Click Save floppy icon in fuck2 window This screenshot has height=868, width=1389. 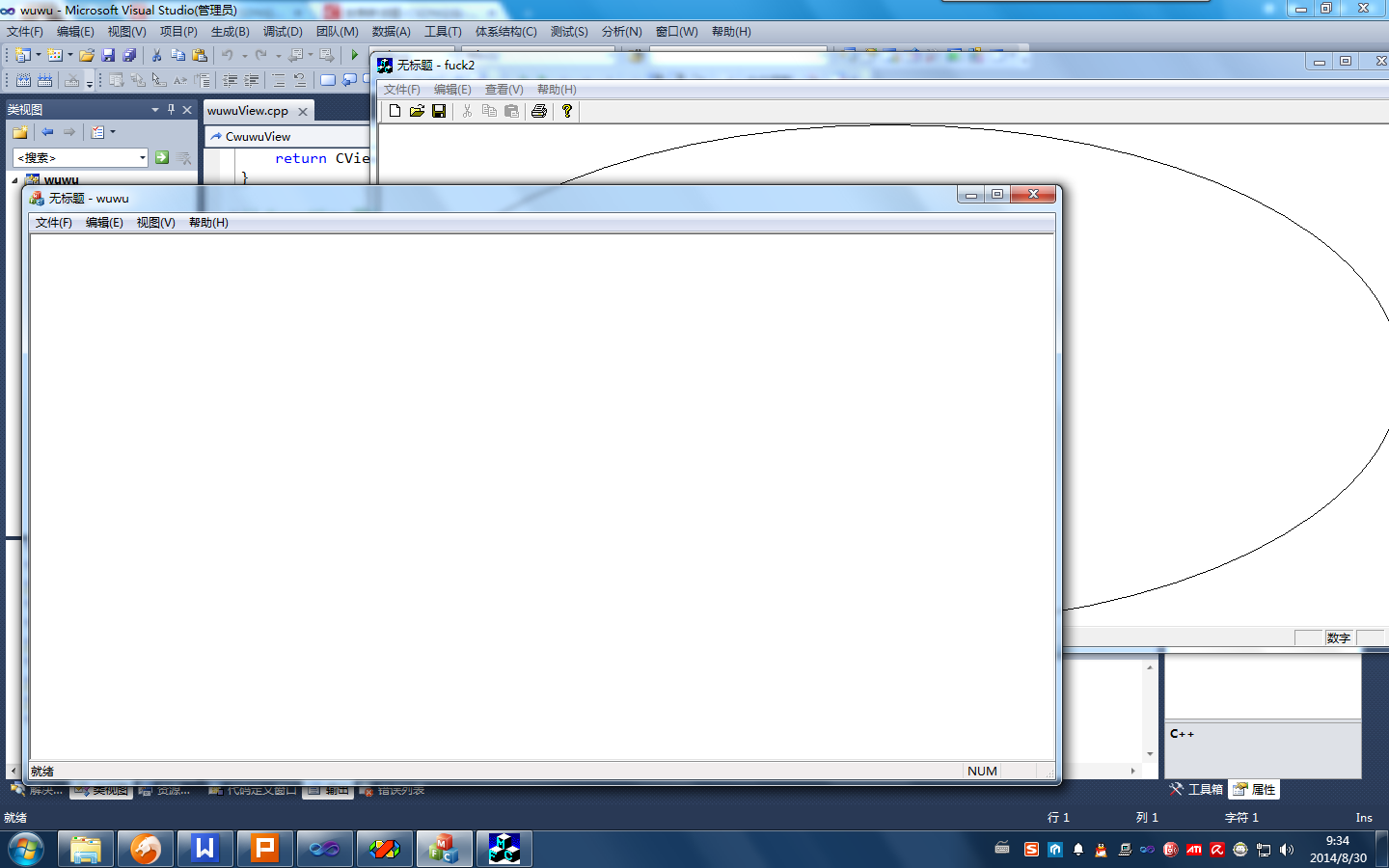pyautogui.click(x=439, y=111)
